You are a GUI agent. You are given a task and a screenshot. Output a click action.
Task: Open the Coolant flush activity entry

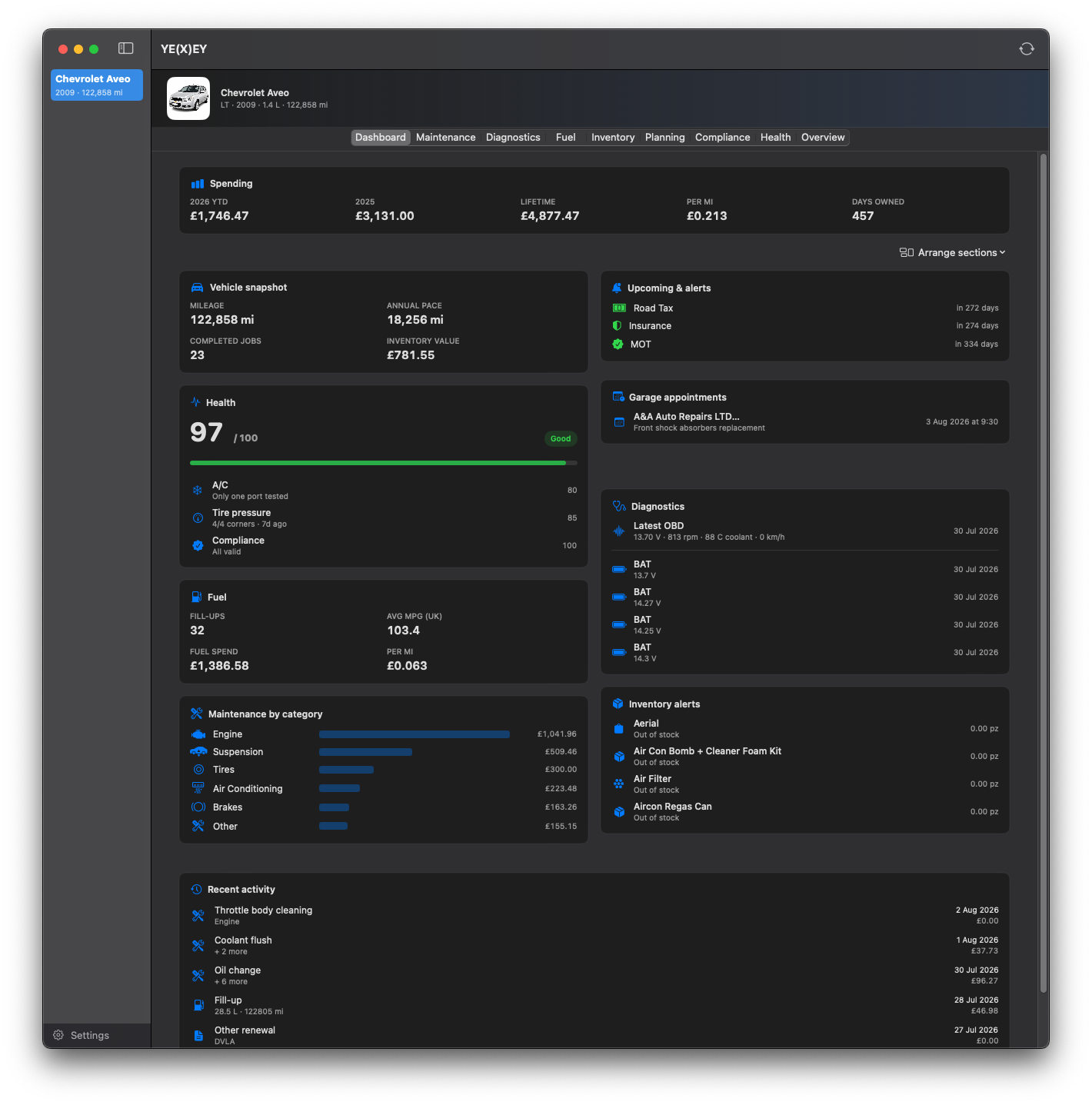pyautogui.click(x=594, y=945)
